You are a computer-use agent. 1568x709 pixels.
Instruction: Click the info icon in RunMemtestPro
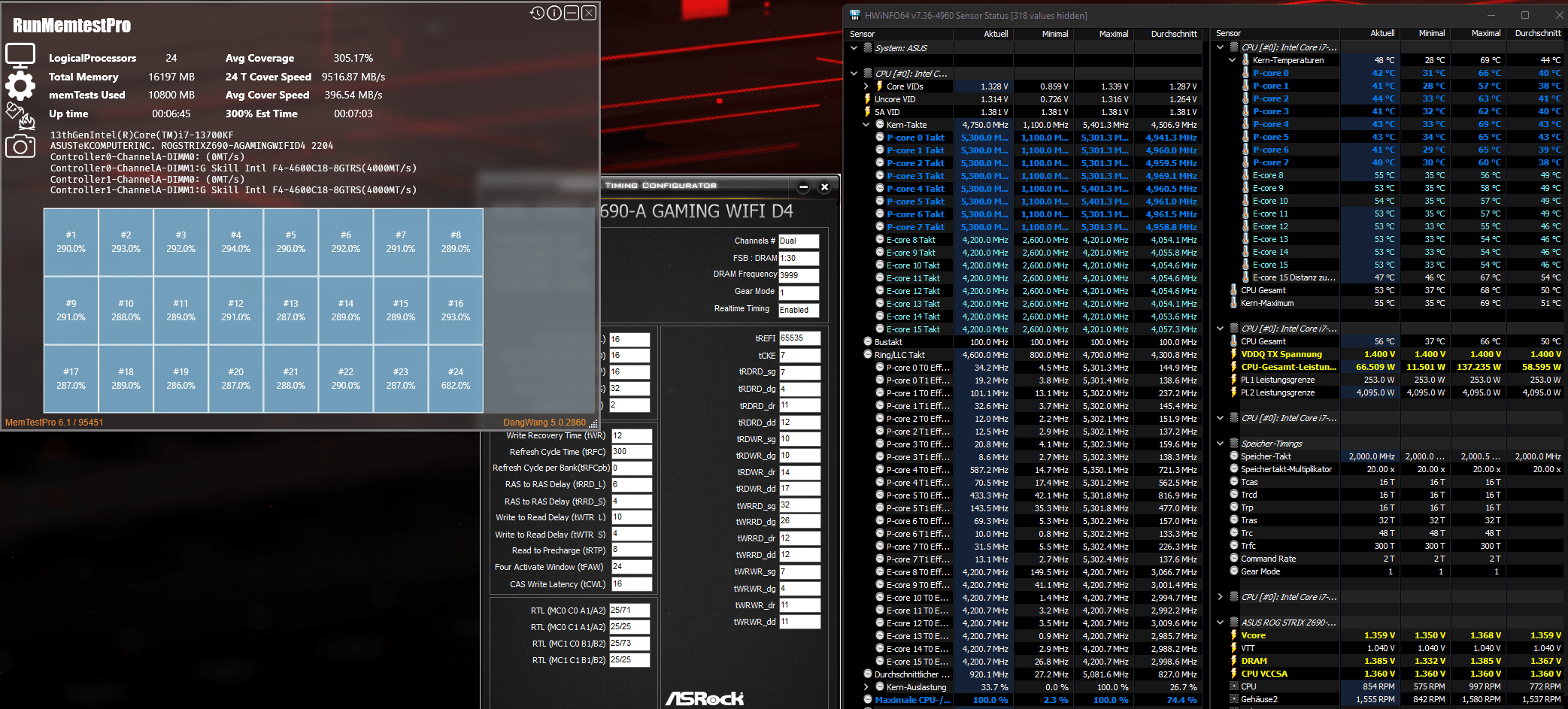554,13
